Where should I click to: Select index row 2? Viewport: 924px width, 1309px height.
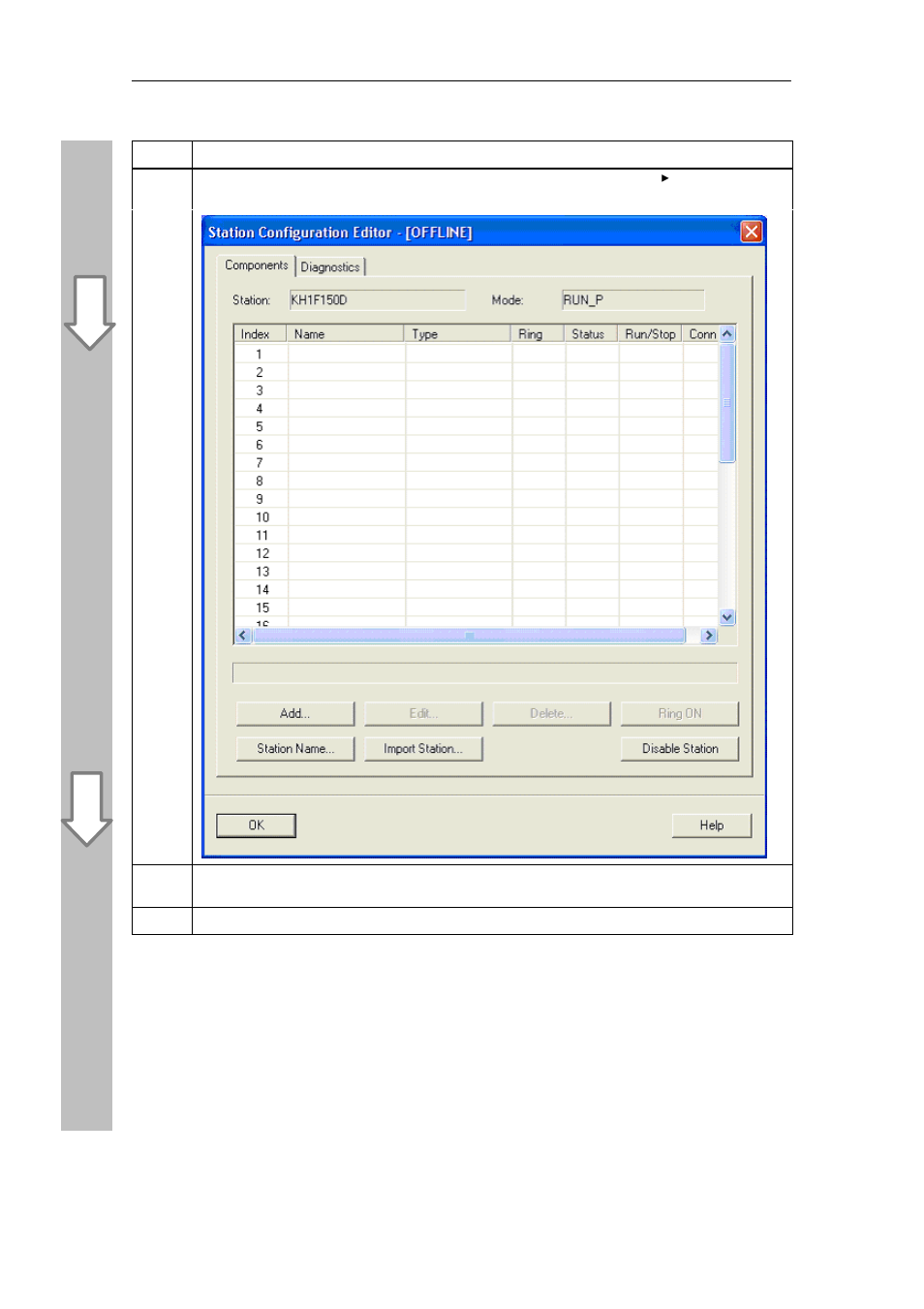[x=477, y=373]
